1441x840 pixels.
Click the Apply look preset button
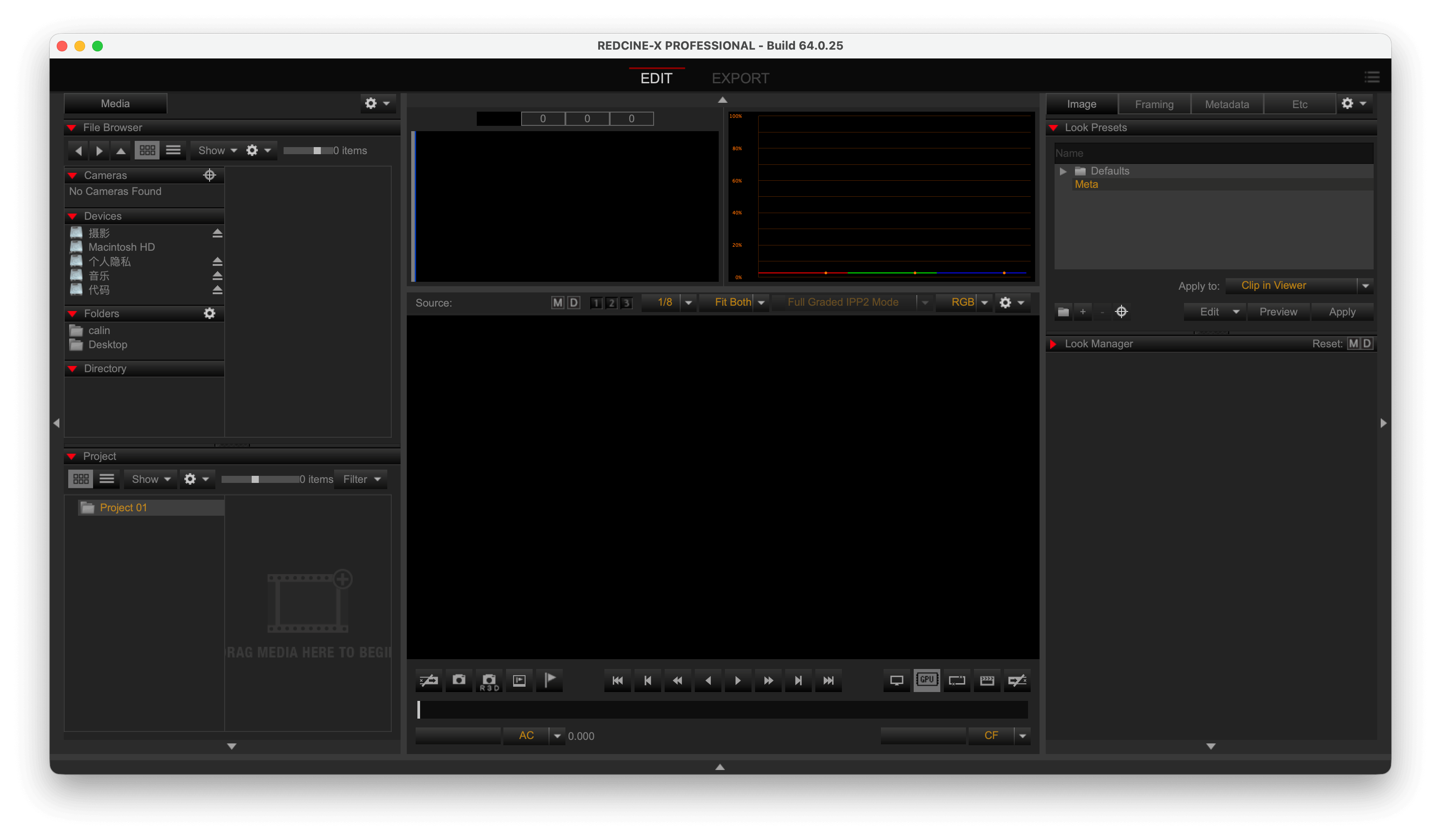(x=1341, y=311)
